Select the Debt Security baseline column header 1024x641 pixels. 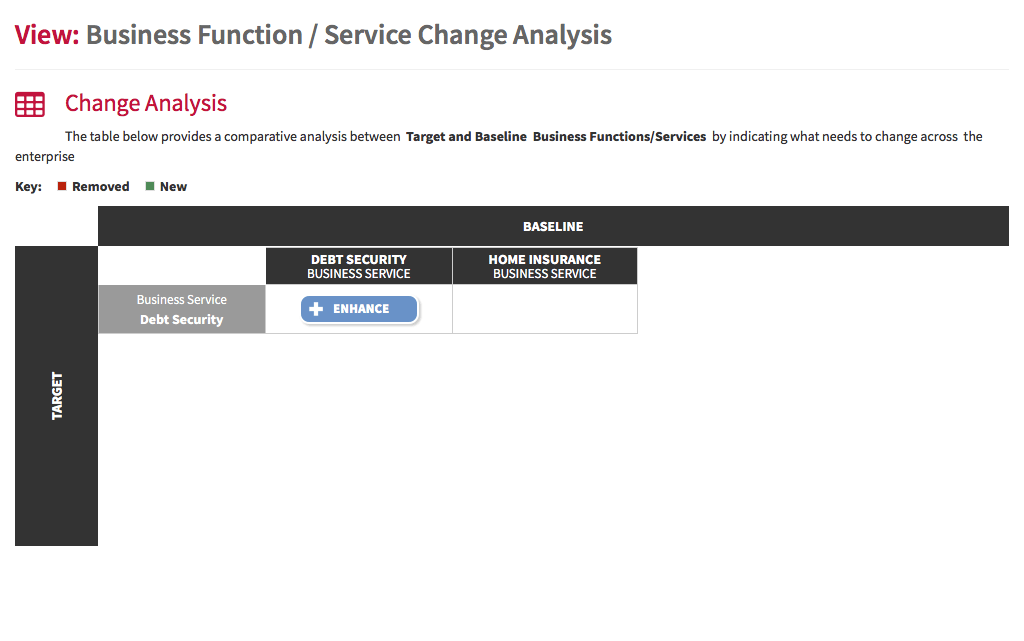click(x=359, y=266)
